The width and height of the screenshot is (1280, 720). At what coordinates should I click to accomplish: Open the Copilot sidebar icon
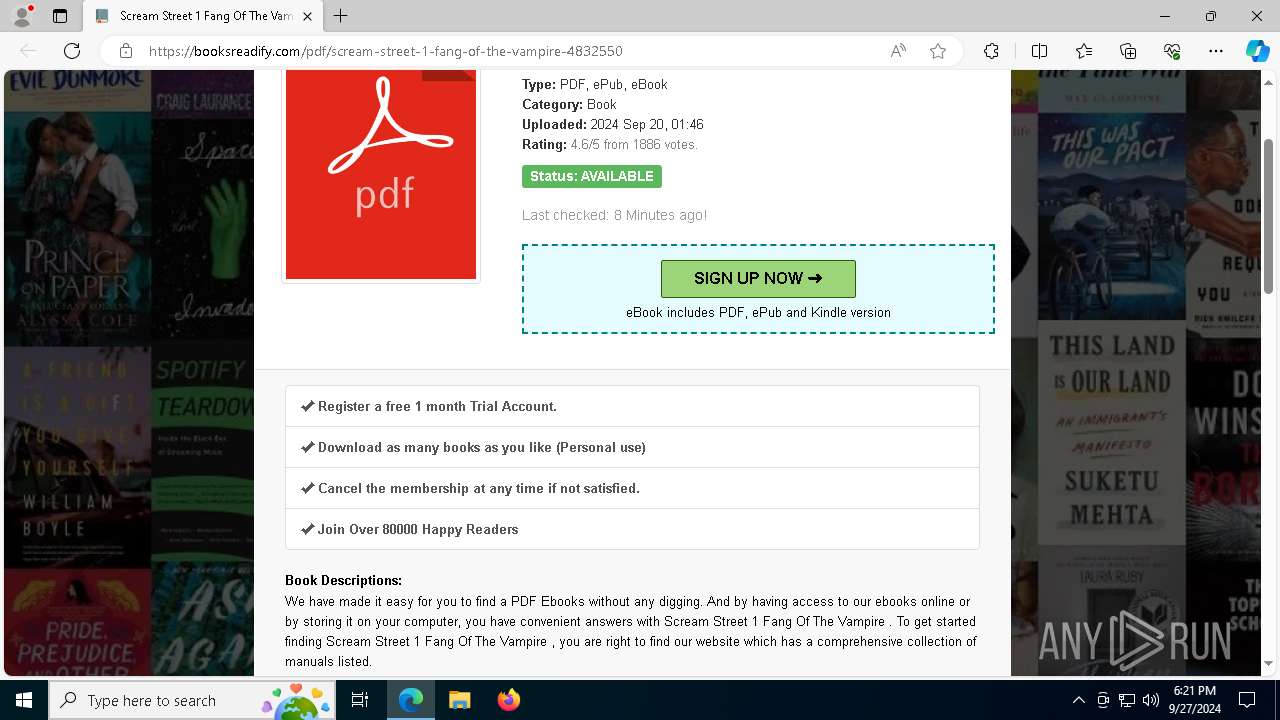[1257, 51]
